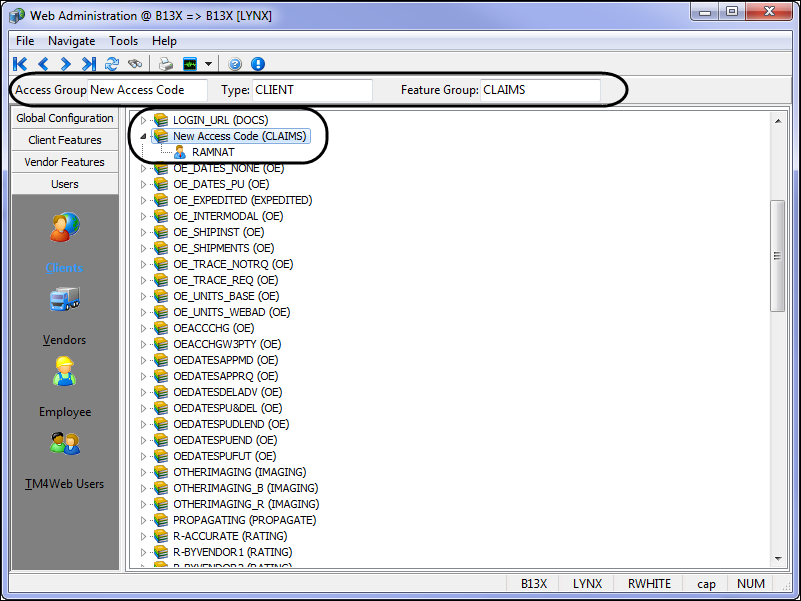801x601 pixels.
Task: Click the OEDATESPUFUT group books icon
Action: point(161,456)
